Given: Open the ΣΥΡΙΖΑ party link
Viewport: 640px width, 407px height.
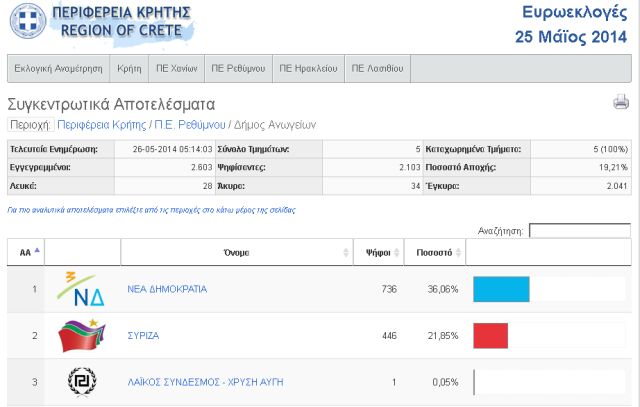Looking at the screenshot, I should pos(142,336).
